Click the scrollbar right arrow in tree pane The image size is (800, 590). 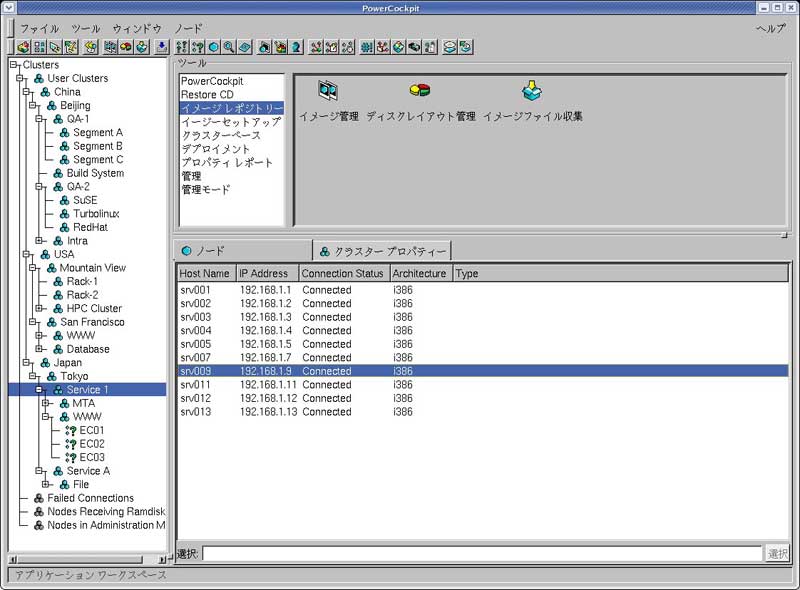[x=162, y=559]
